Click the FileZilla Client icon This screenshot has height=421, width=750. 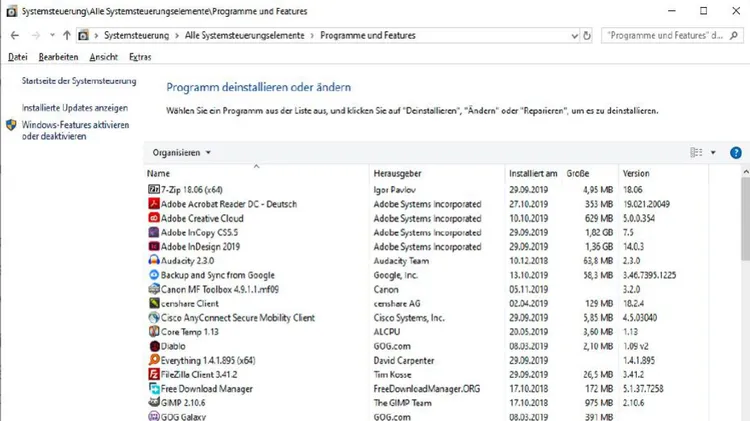(154, 374)
